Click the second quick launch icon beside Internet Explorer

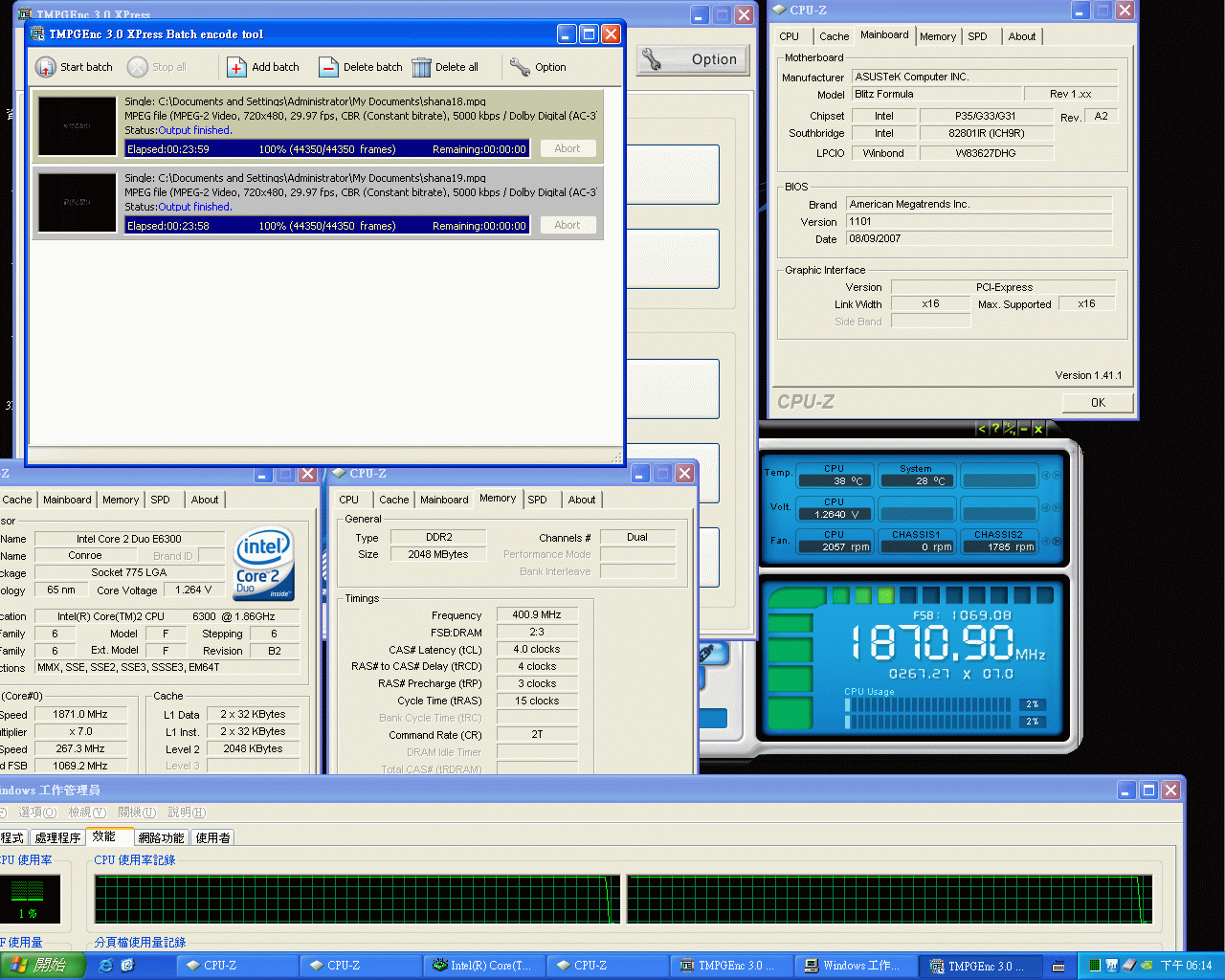pyautogui.click(x=127, y=966)
